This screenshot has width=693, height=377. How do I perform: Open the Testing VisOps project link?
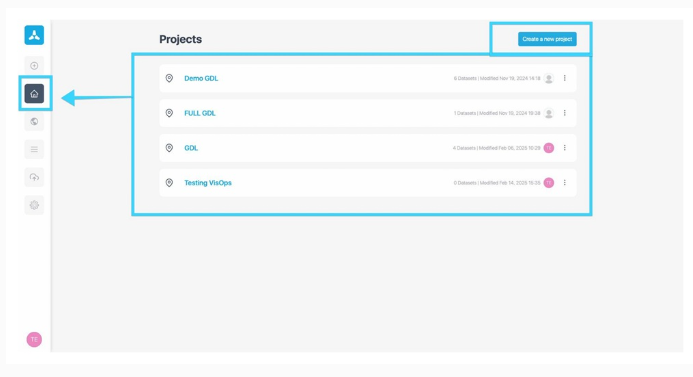[208, 183]
